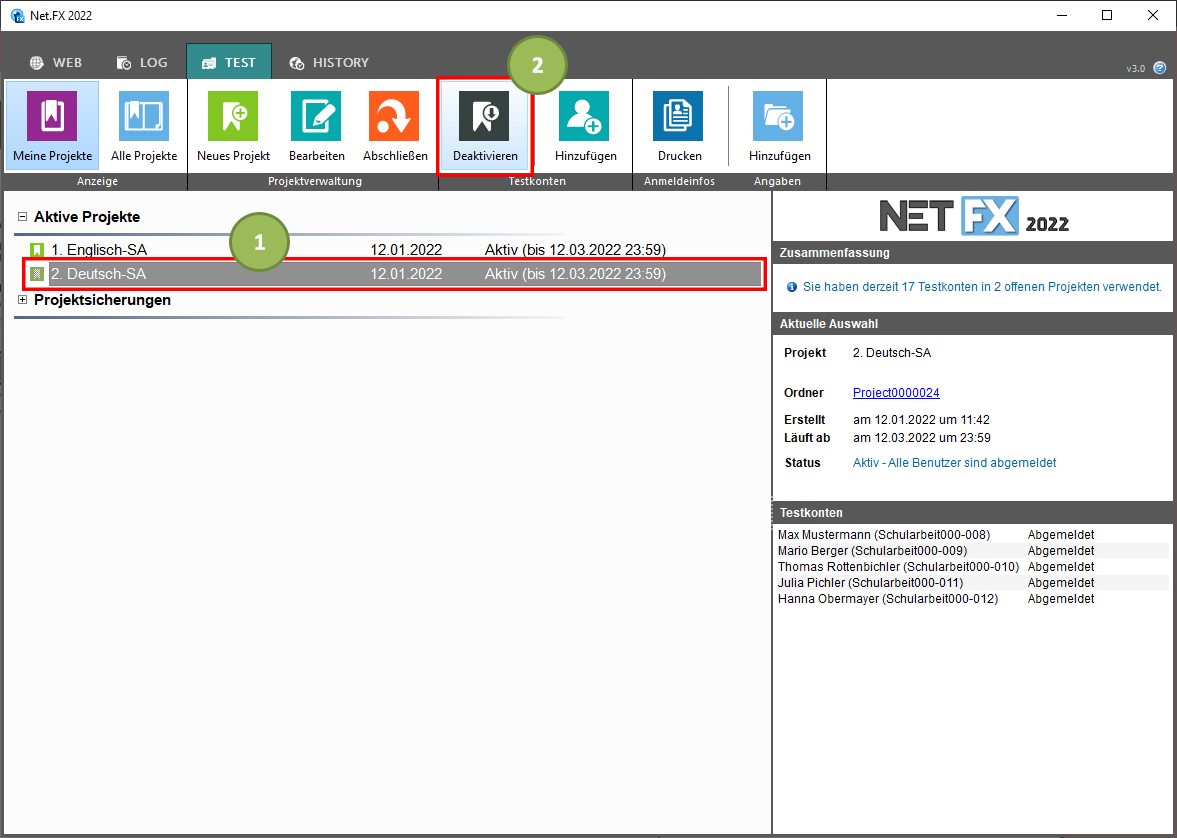
Task: Open the Project0000024 folder link
Action: click(x=896, y=393)
